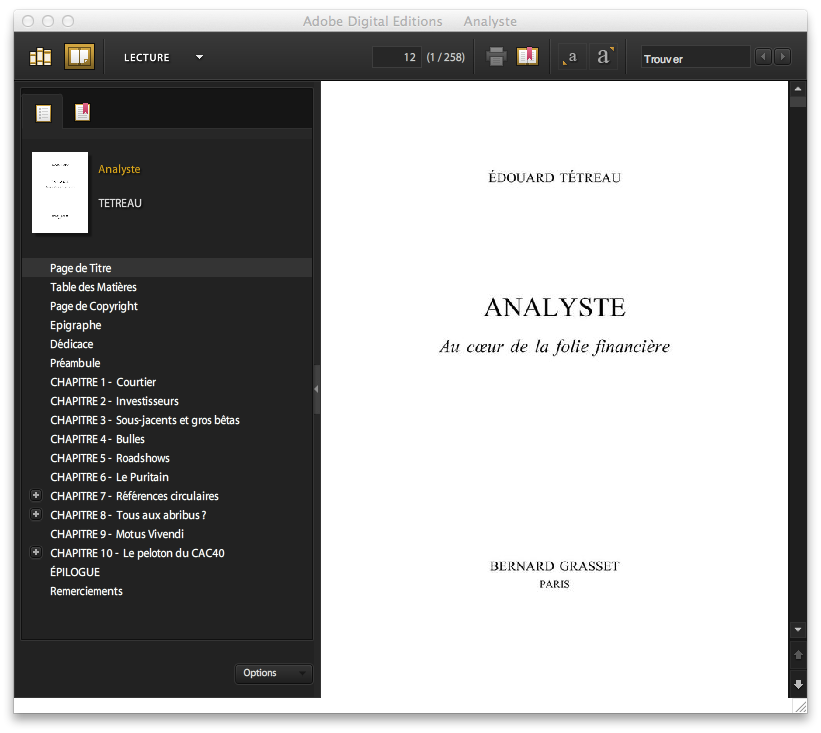This screenshot has width=821, height=733.
Task: Expand CHAPITRE 7 plus icon
Action: (x=36, y=495)
